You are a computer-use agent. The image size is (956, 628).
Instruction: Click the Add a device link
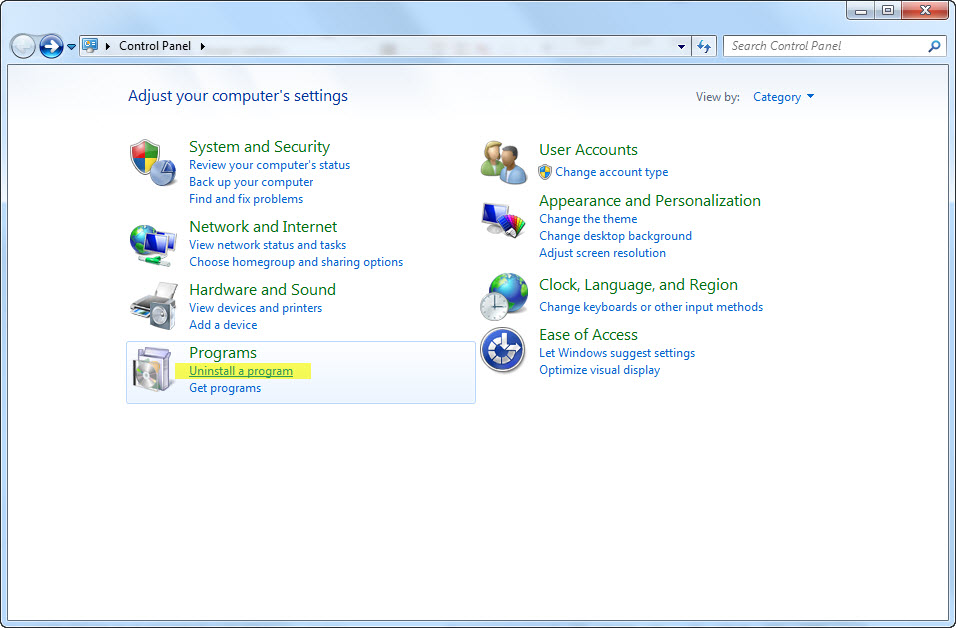[x=223, y=325]
